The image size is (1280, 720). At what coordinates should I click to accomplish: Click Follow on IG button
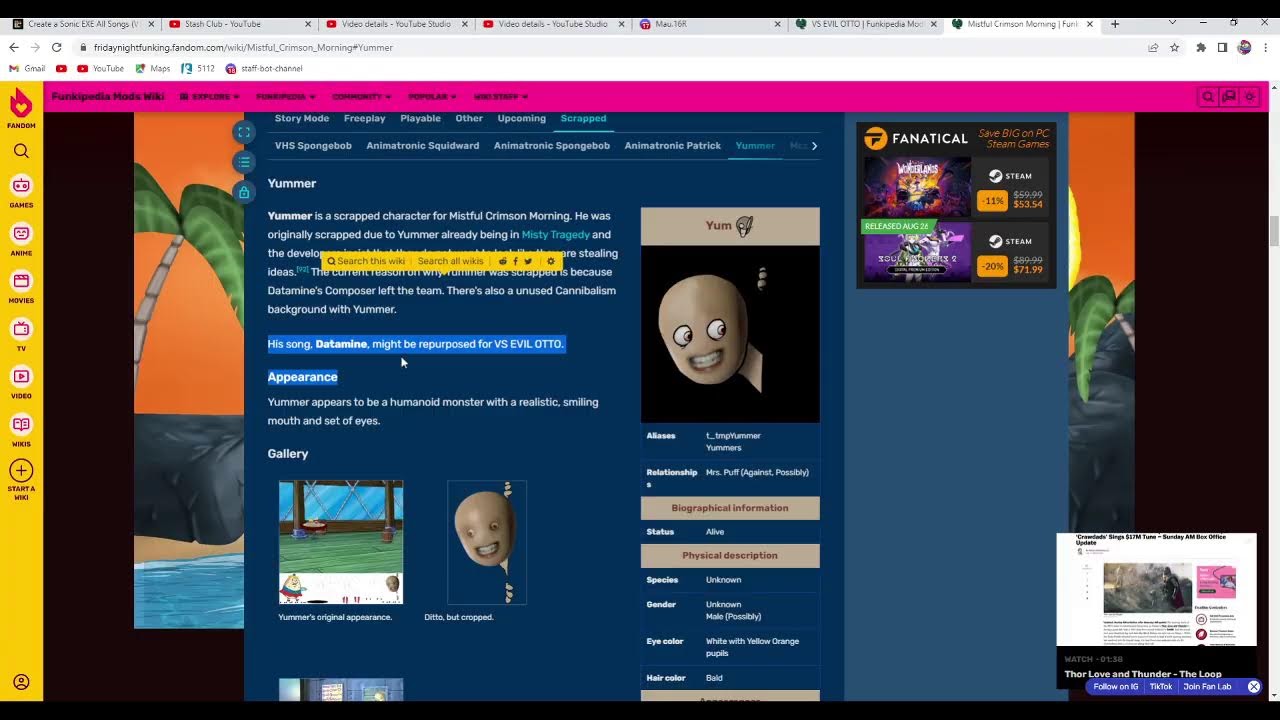[1116, 687]
